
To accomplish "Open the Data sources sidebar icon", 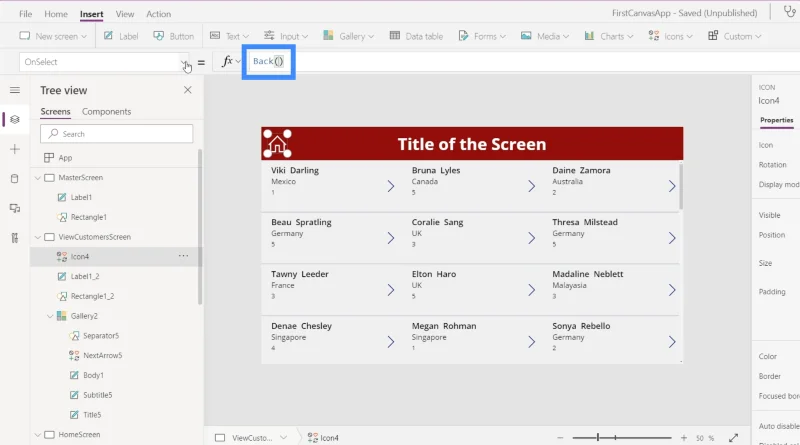I will (15, 179).
